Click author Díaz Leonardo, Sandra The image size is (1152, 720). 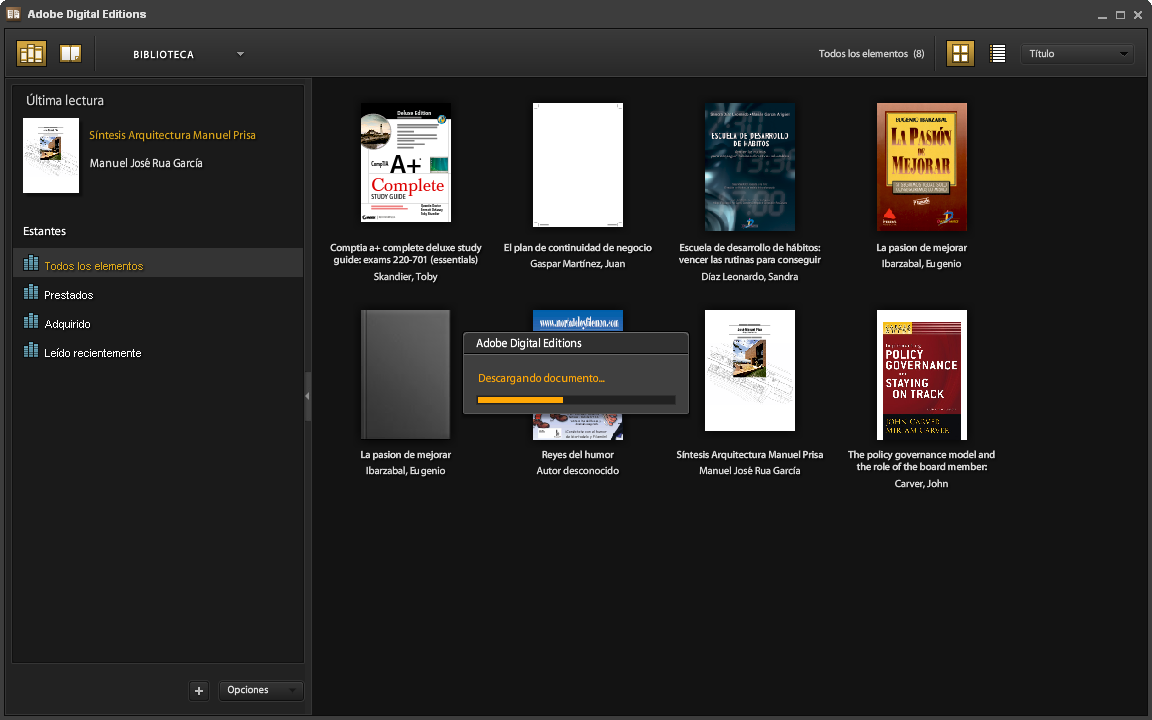click(x=749, y=277)
